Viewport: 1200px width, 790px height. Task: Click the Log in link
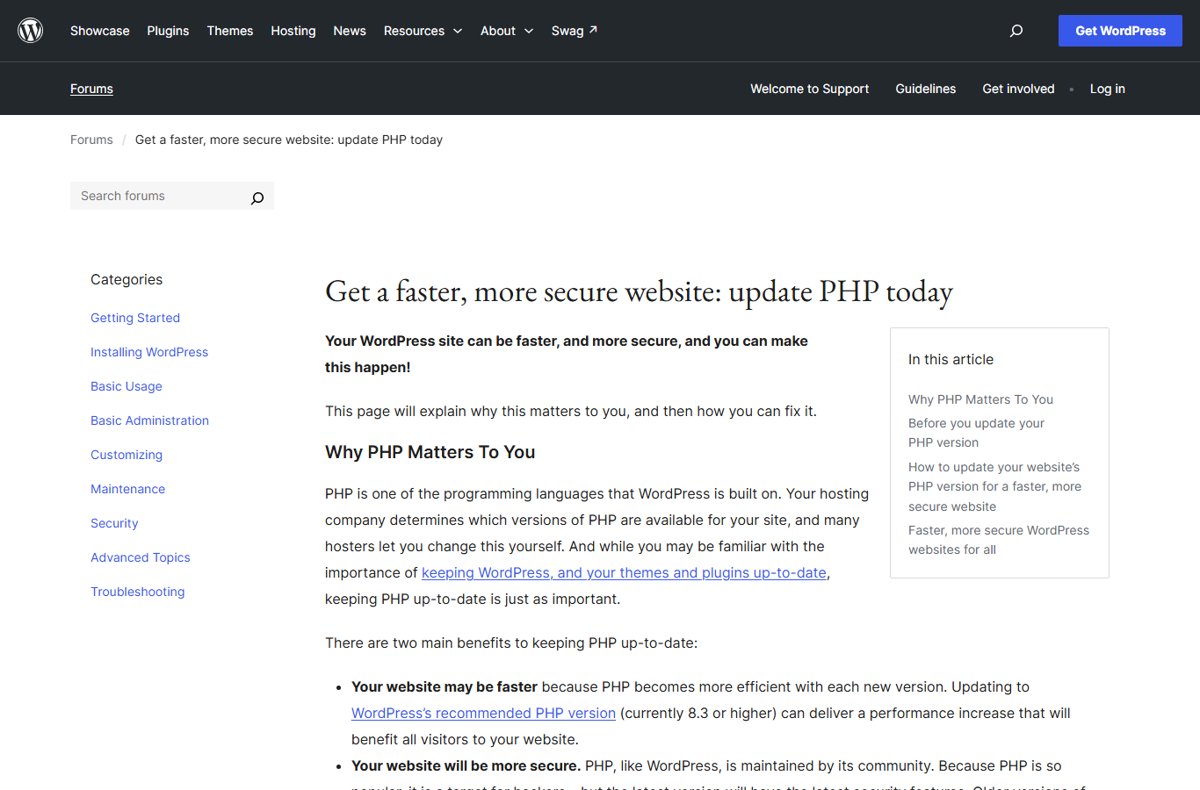[1107, 89]
